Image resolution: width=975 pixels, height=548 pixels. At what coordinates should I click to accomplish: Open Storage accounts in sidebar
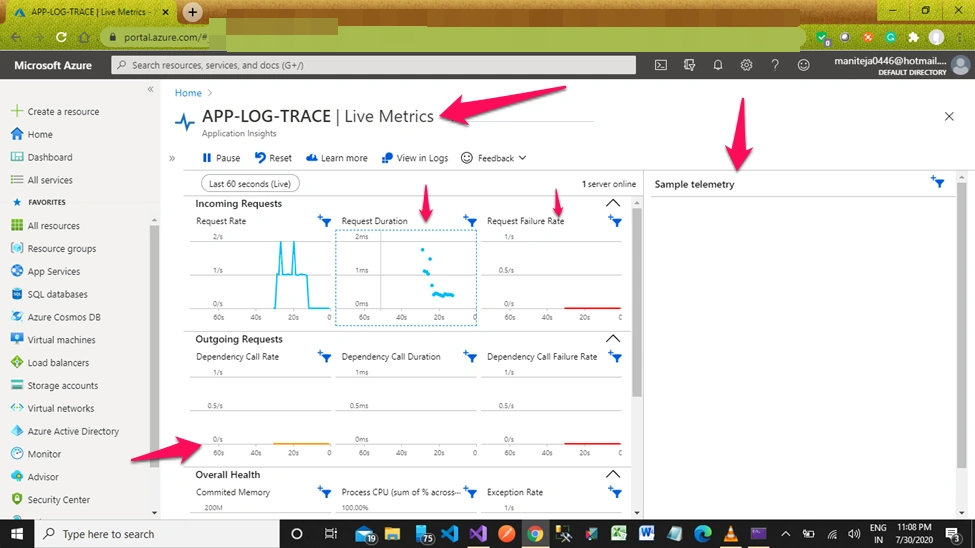pos(54,385)
